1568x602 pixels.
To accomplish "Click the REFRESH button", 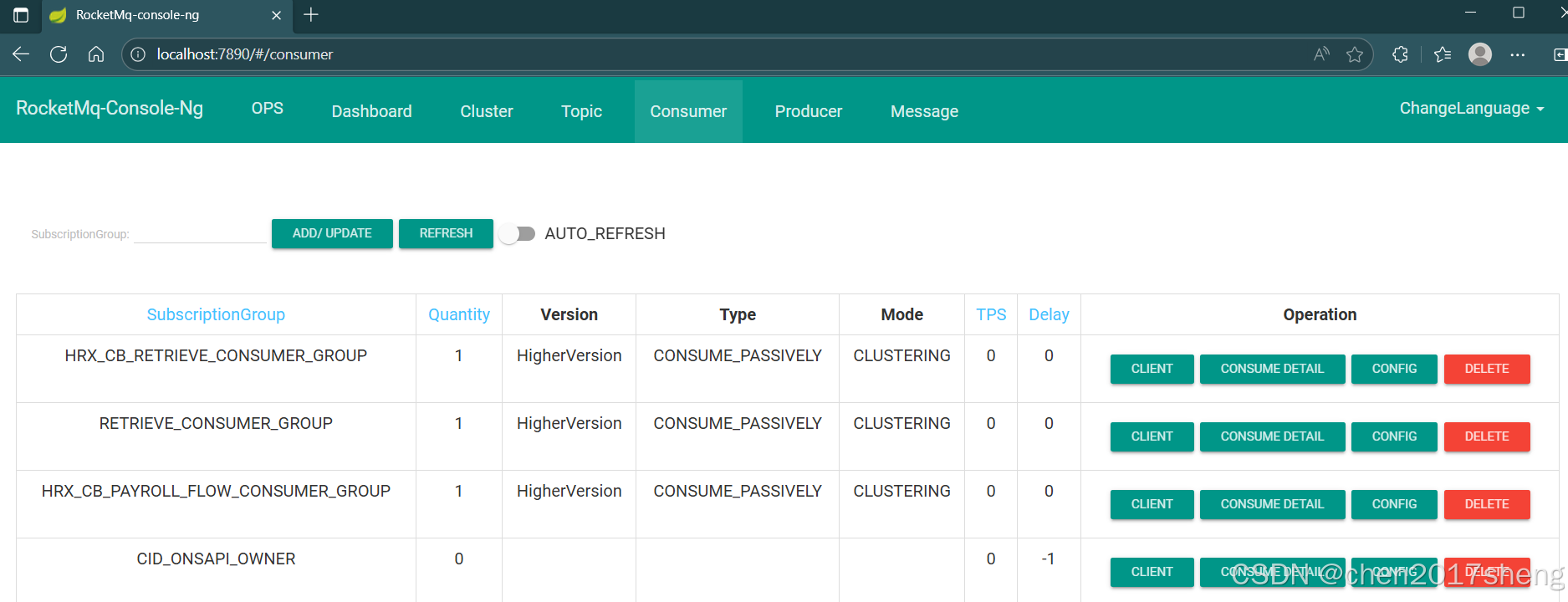I will pos(446,233).
